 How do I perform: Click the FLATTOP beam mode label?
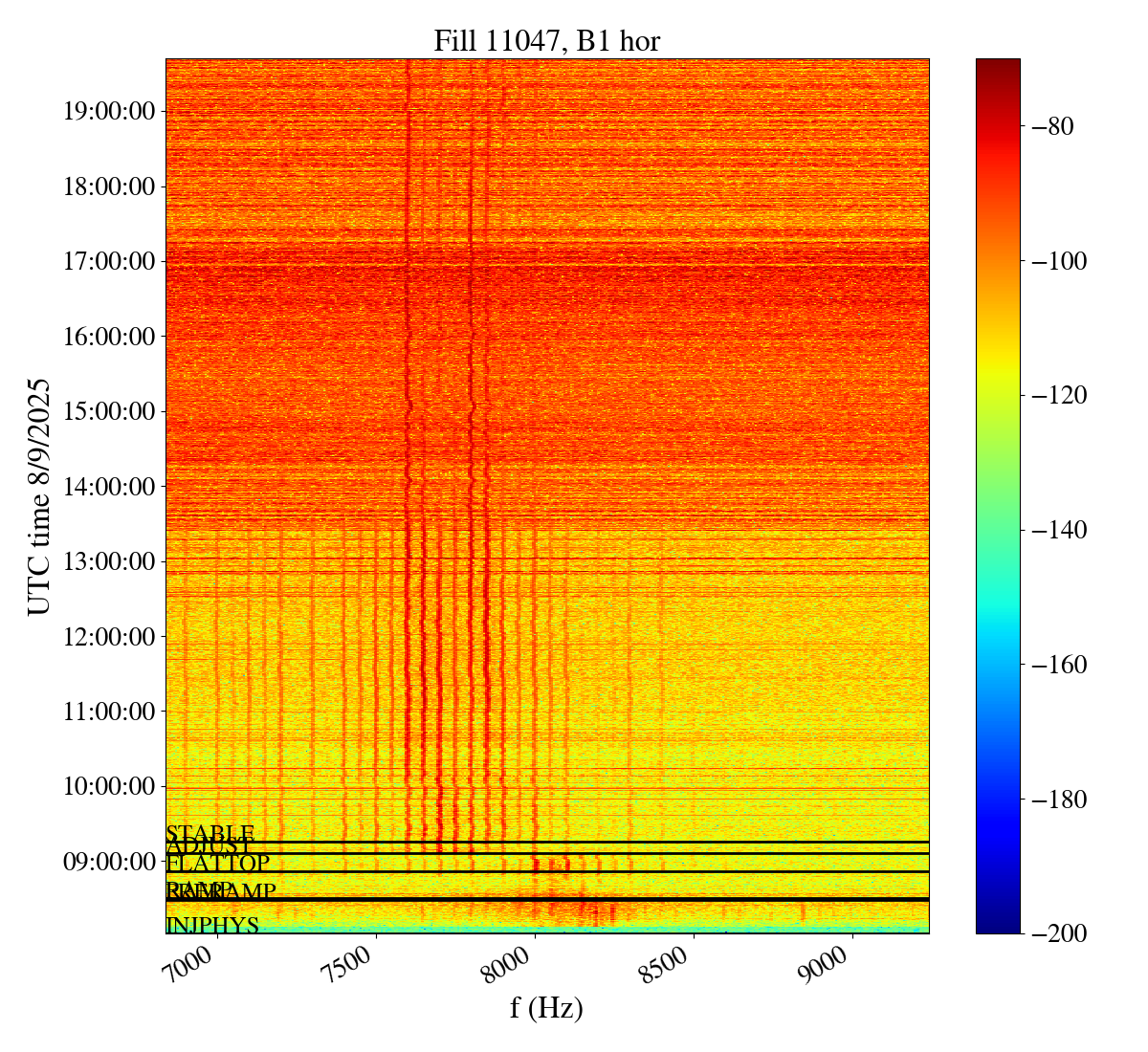coord(218,864)
